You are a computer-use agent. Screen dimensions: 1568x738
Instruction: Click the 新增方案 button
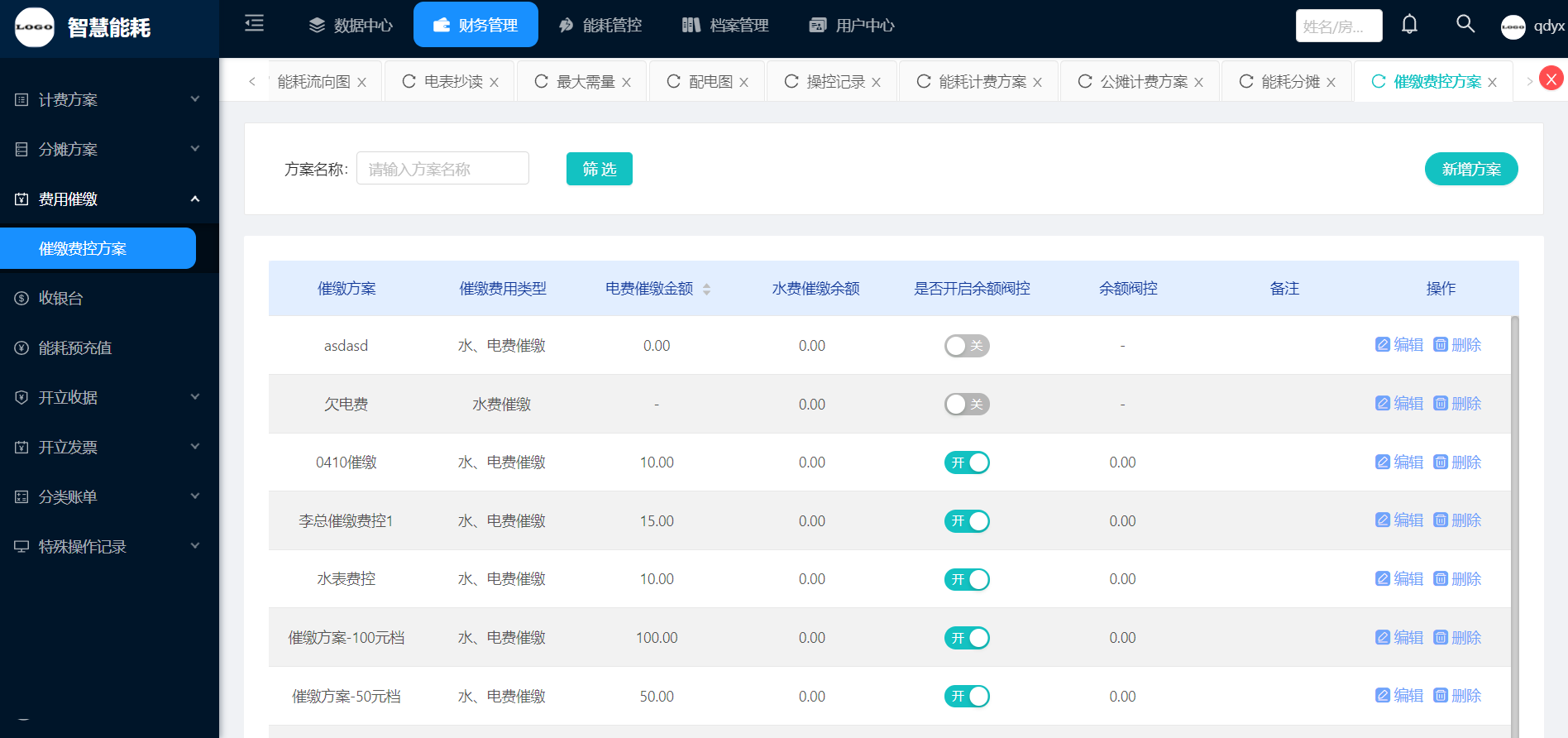[x=1470, y=169]
